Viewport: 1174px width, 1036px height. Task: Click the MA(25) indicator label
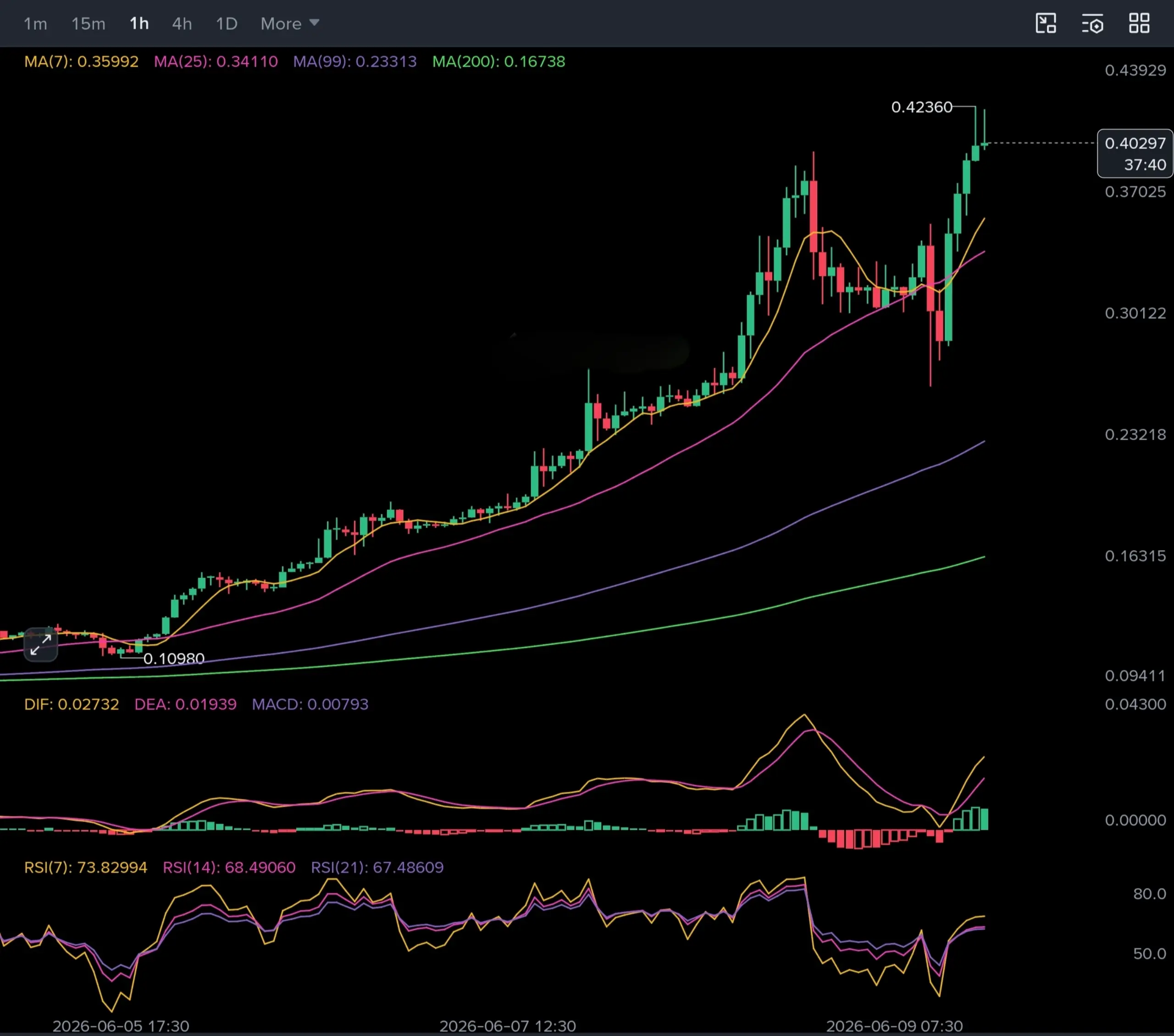(216, 61)
